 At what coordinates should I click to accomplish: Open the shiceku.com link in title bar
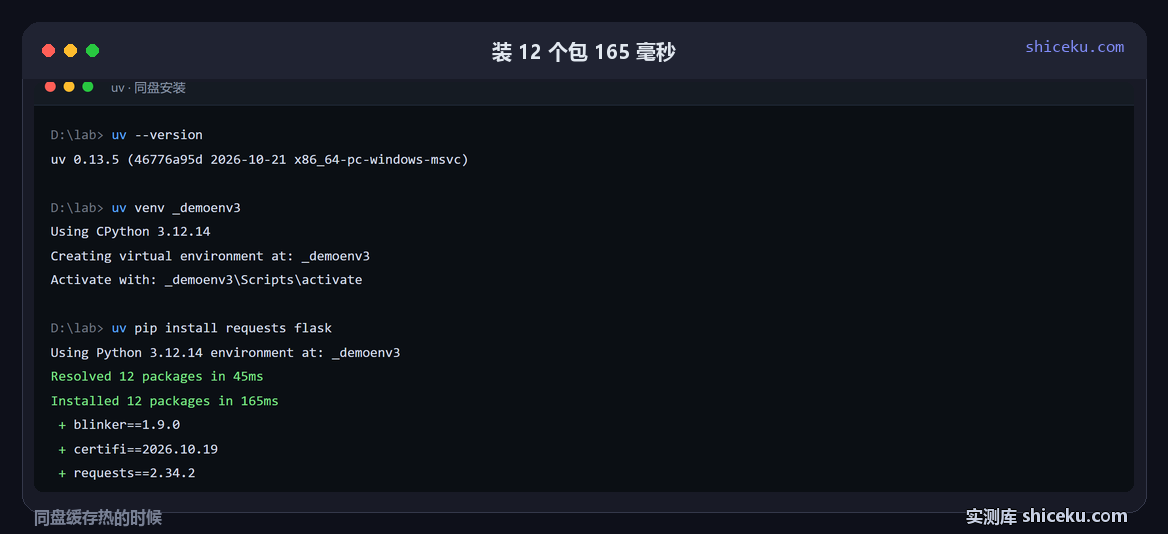1074,47
